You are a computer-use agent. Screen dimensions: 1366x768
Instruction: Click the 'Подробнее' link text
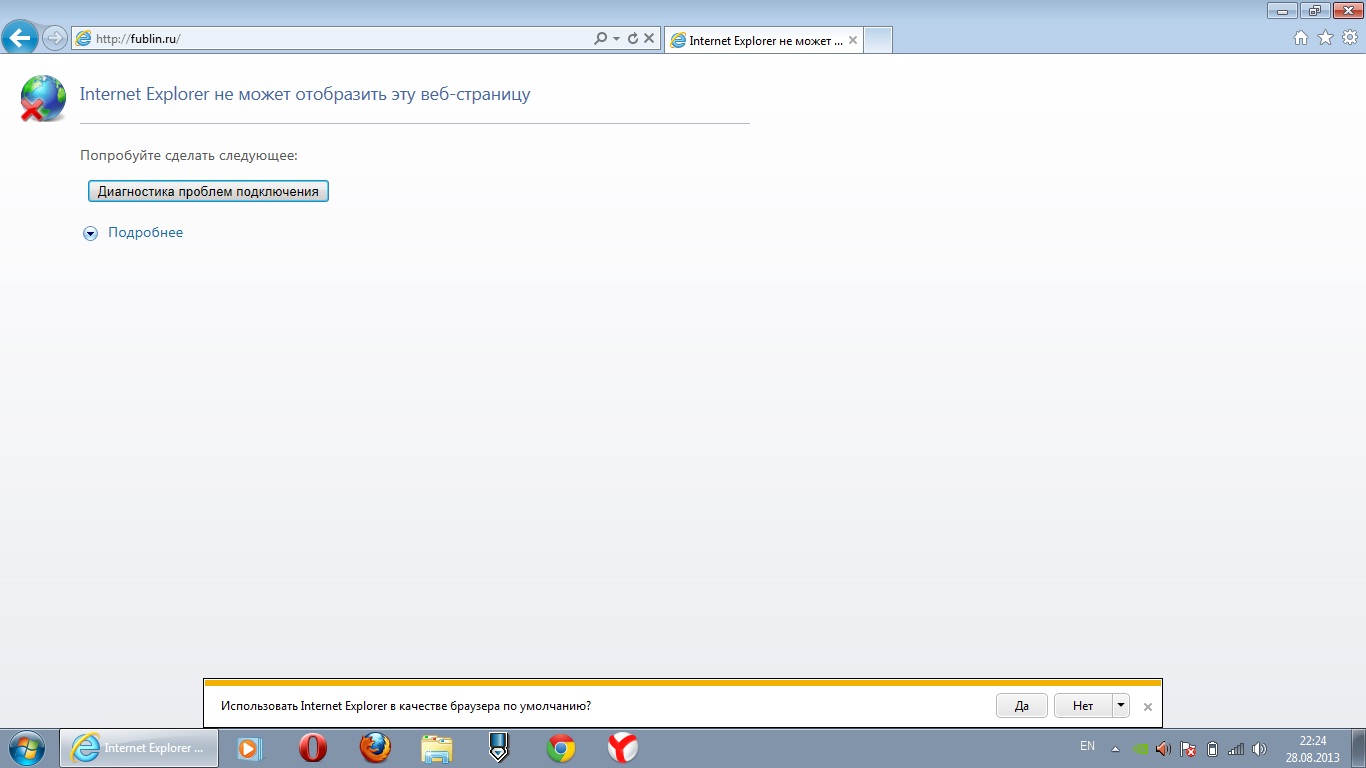point(145,232)
